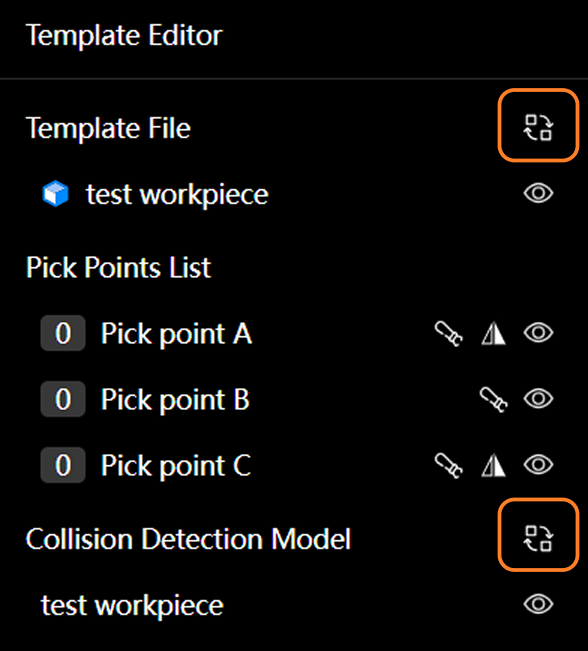The image size is (588, 651).
Task: Click the index number box of Pick point B
Action: 63,399
